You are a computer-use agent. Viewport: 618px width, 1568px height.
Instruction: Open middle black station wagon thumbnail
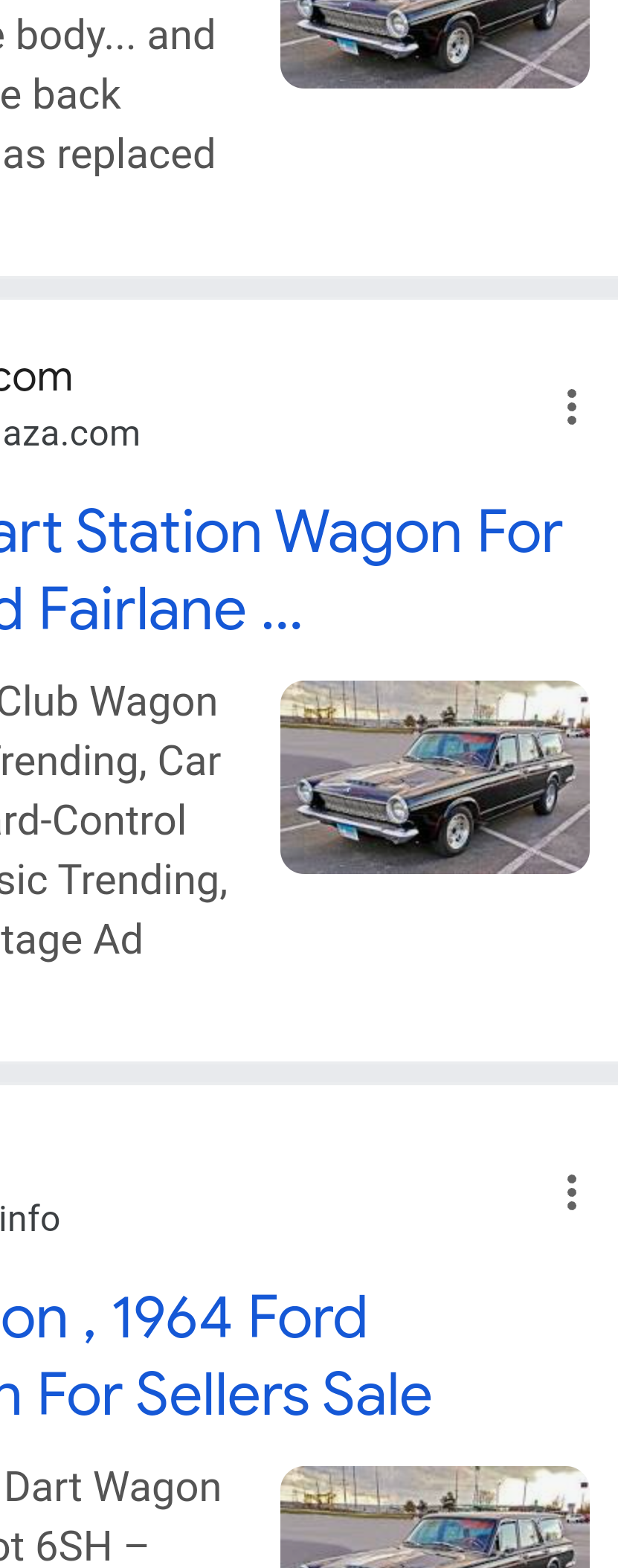point(435,777)
